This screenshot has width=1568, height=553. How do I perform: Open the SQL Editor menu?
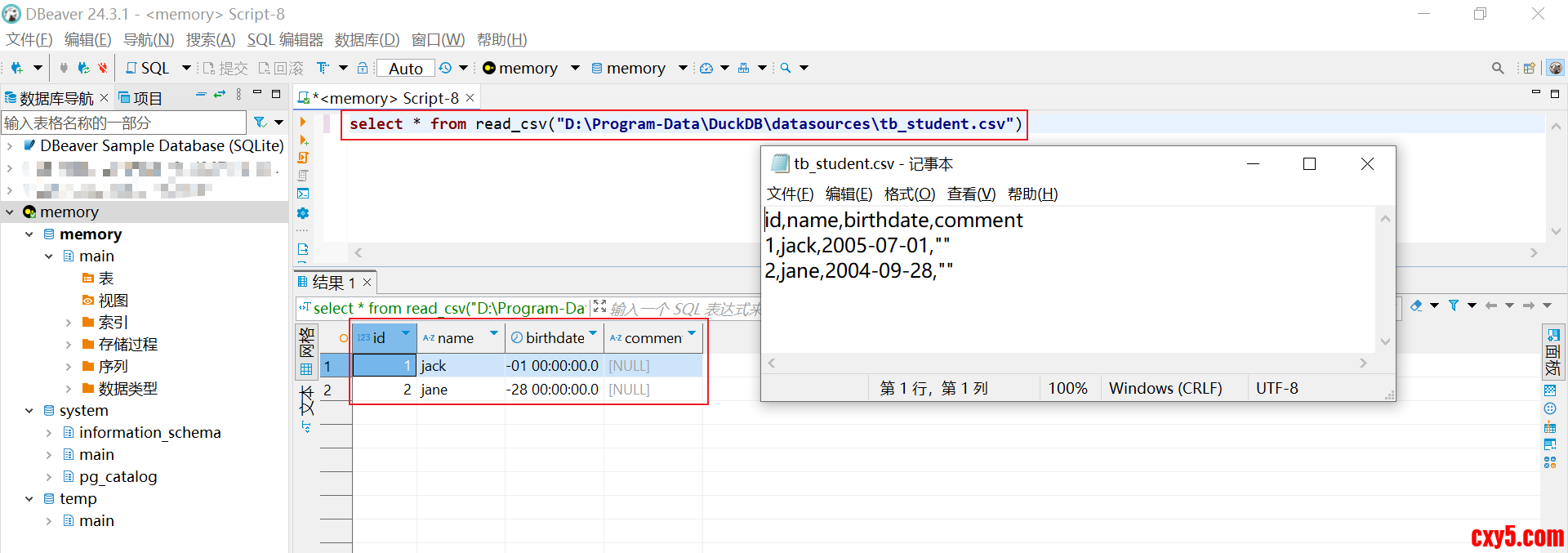pos(284,39)
